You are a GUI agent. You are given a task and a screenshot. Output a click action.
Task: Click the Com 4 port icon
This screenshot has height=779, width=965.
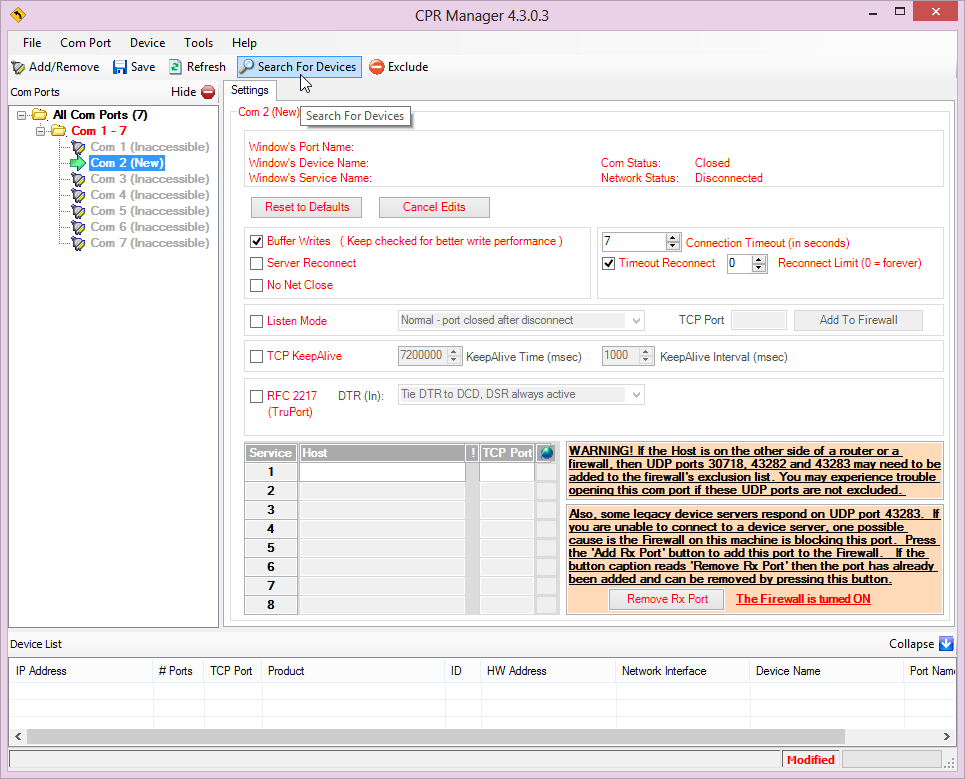pyautogui.click(x=78, y=195)
